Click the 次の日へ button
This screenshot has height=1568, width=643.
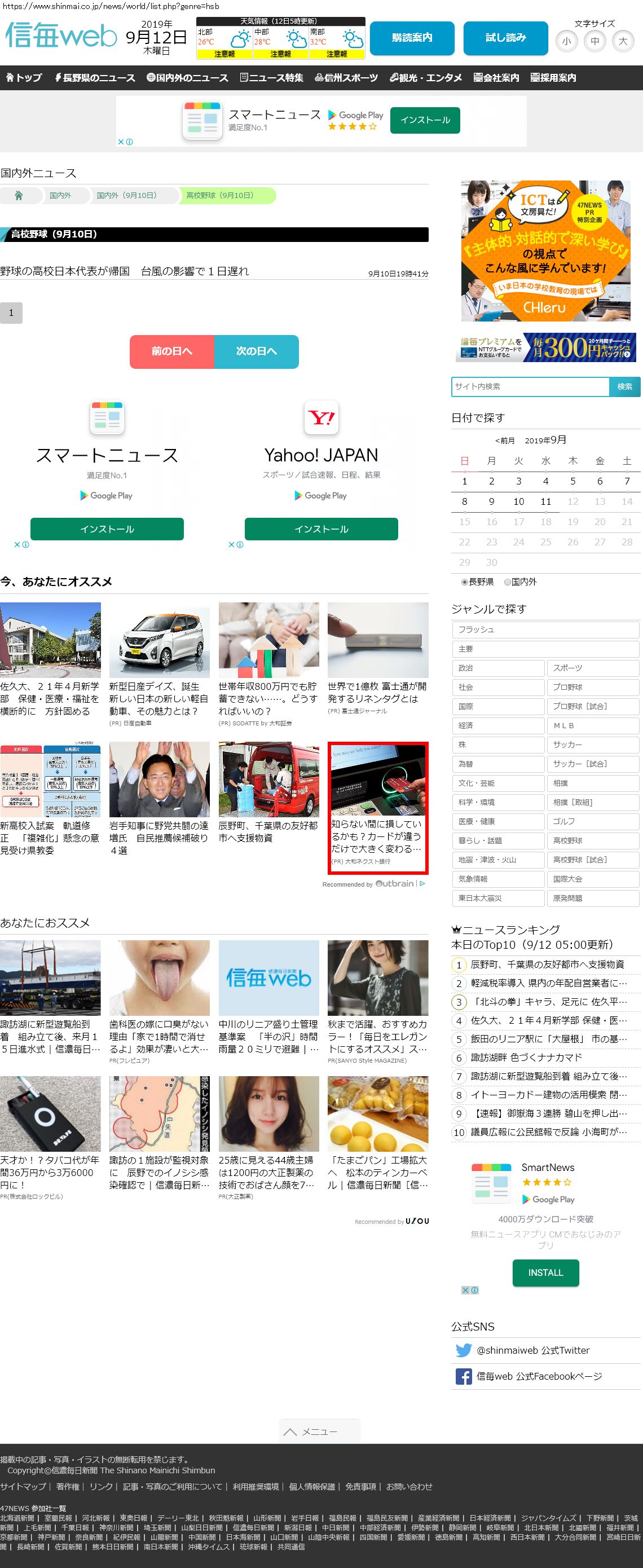click(256, 351)
